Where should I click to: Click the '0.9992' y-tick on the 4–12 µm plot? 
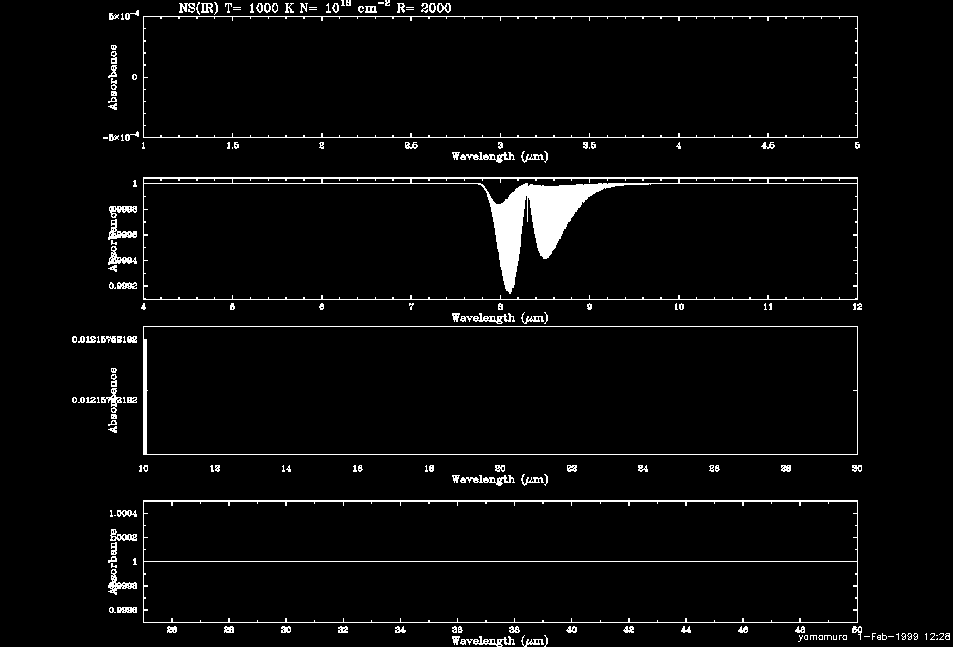coord(123,286)
